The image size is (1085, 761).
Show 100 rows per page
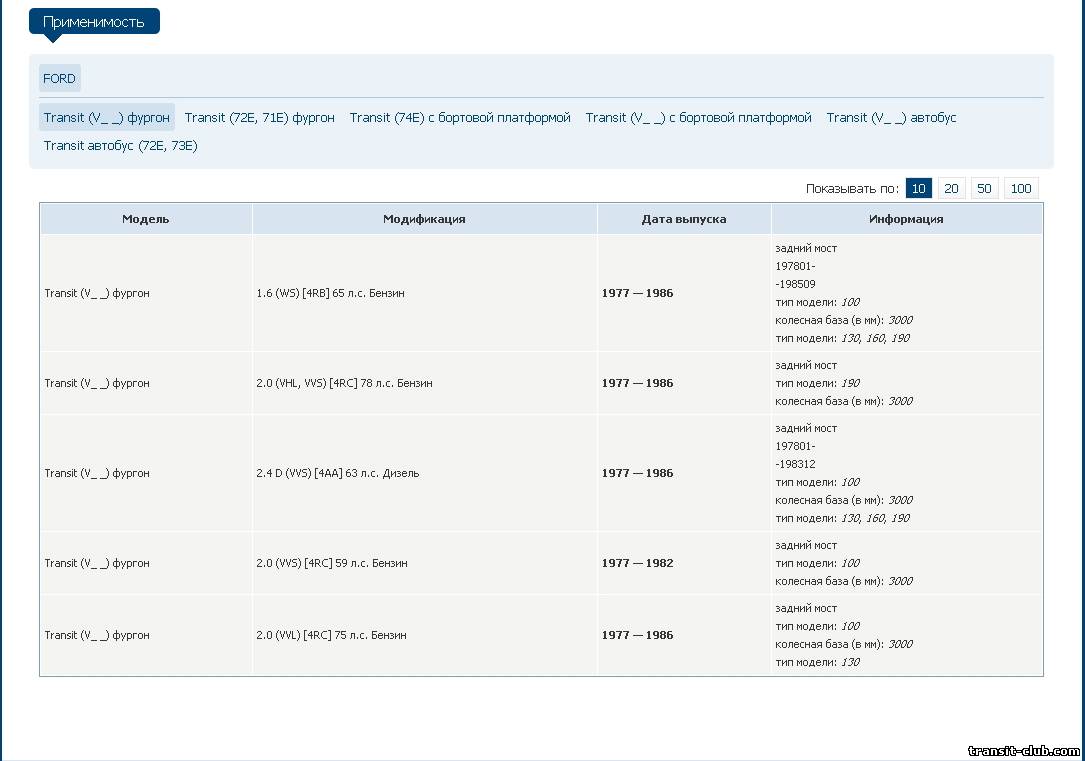(1021, 188)
